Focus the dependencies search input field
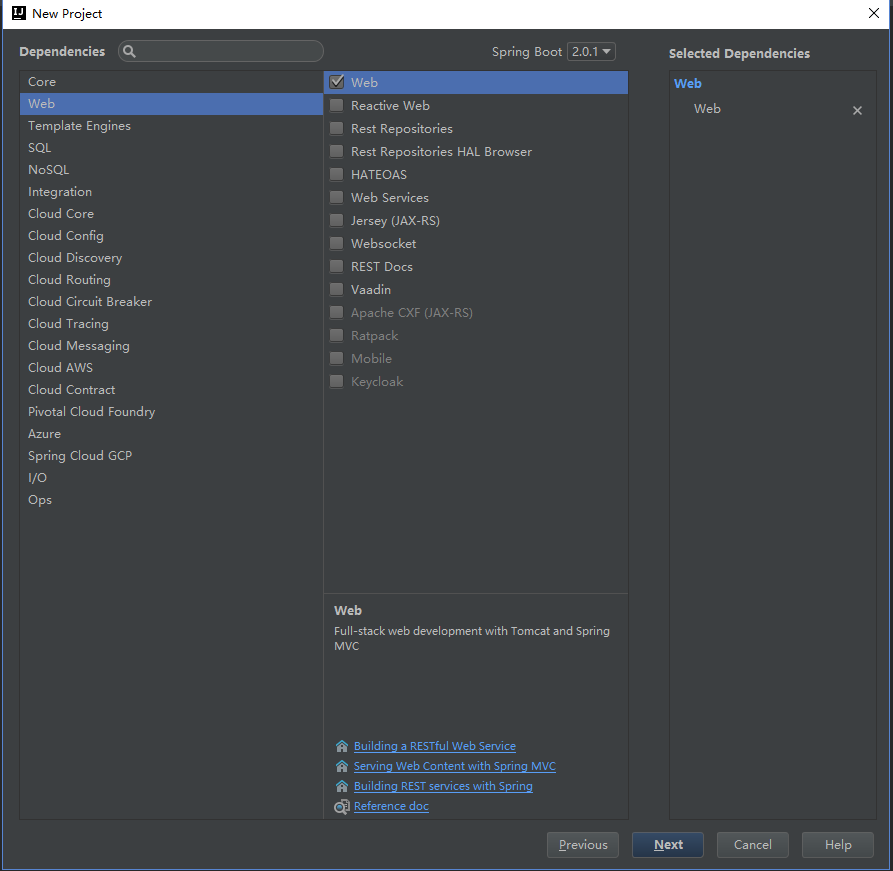Image resolution: width=893 pixels, height=871 pixels. coord(230,51)
